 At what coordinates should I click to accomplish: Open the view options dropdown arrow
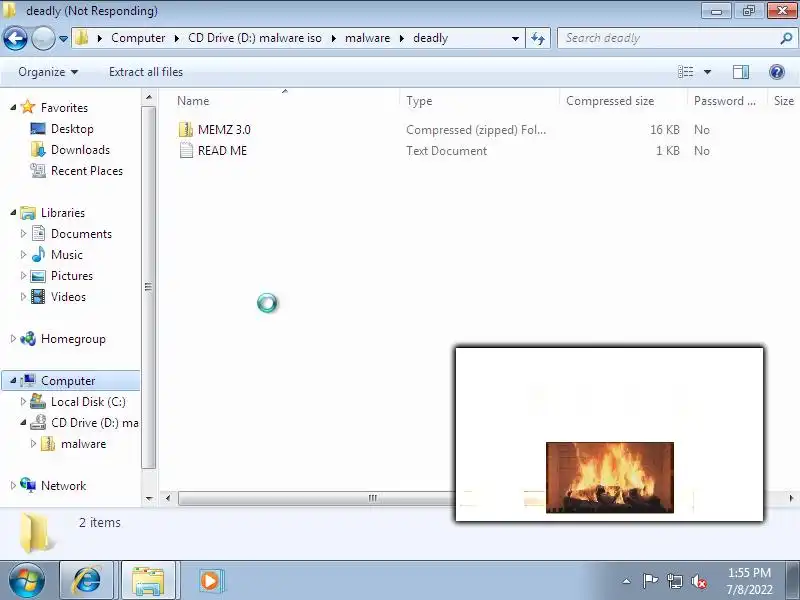pyautogui.click(x=707, y=72)
